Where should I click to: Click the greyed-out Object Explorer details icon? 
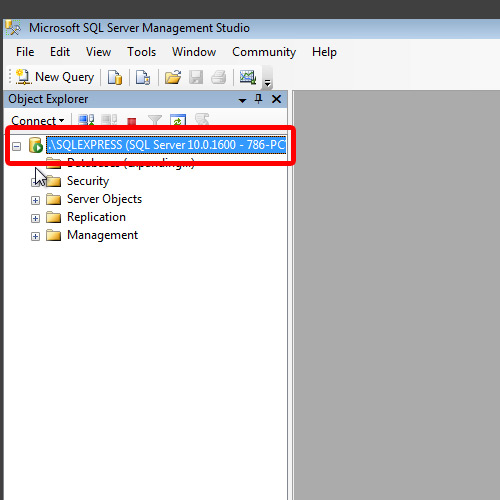point(202,120)
